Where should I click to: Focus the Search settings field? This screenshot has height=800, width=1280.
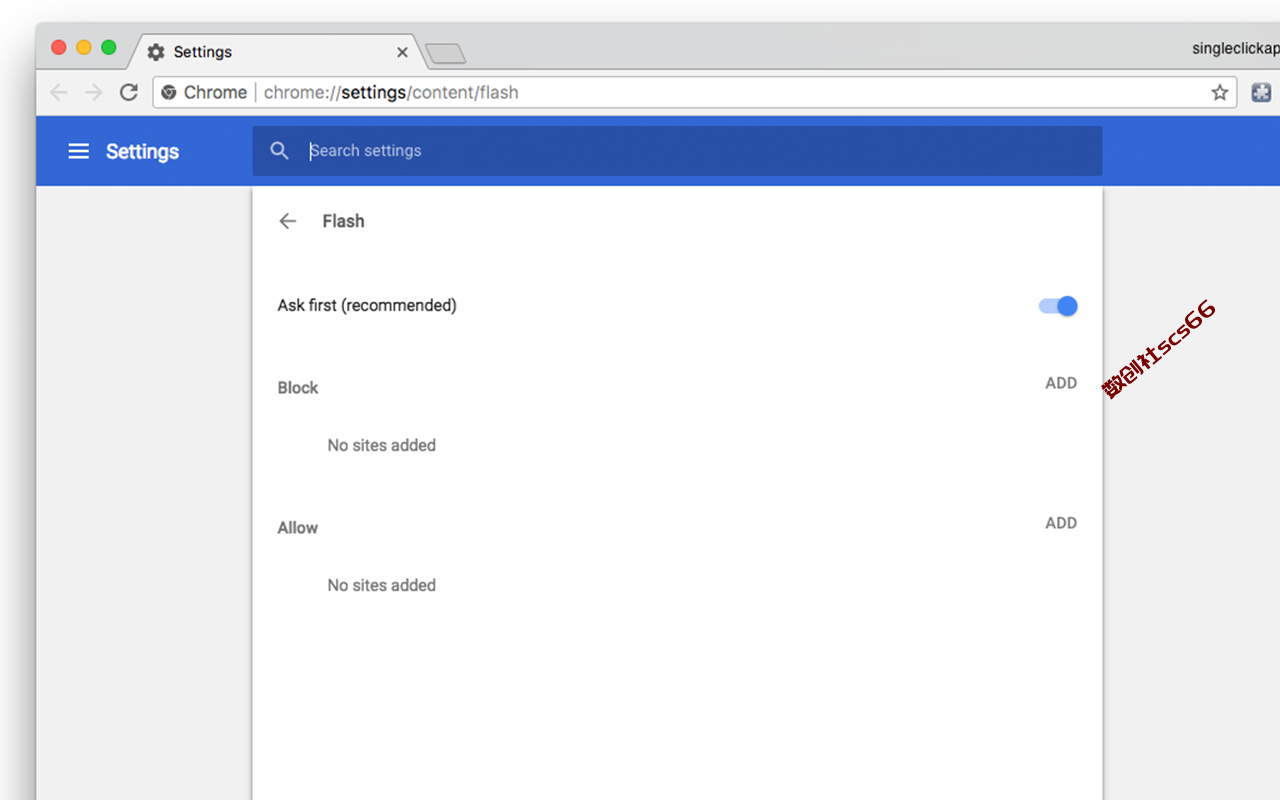[677, 151]
